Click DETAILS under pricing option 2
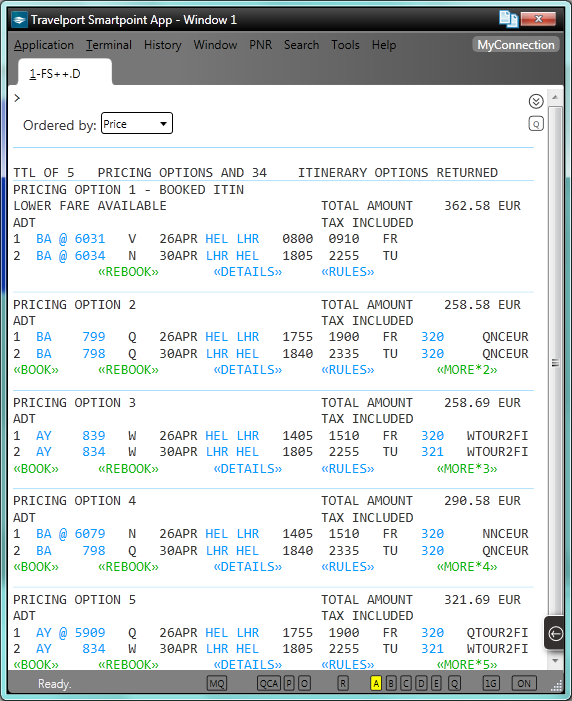The image size is (572, 701). tap(248, 370)
